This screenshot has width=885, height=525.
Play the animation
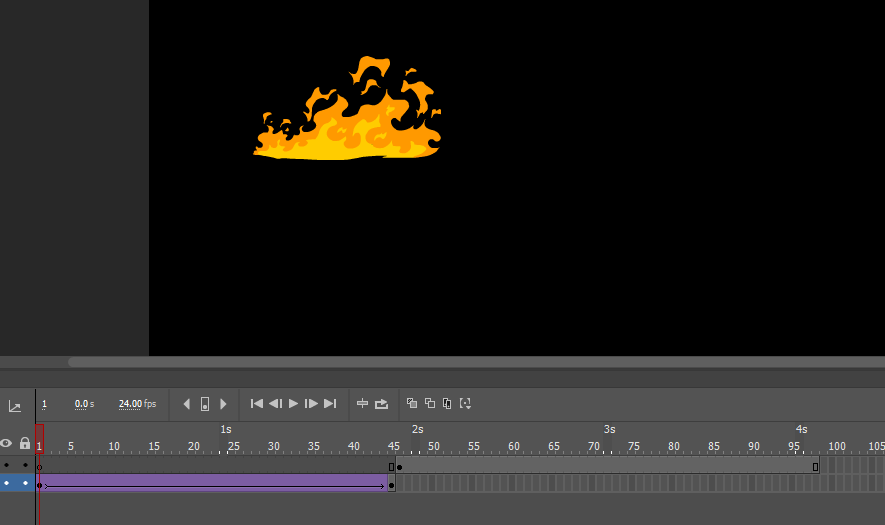[293, 404]
